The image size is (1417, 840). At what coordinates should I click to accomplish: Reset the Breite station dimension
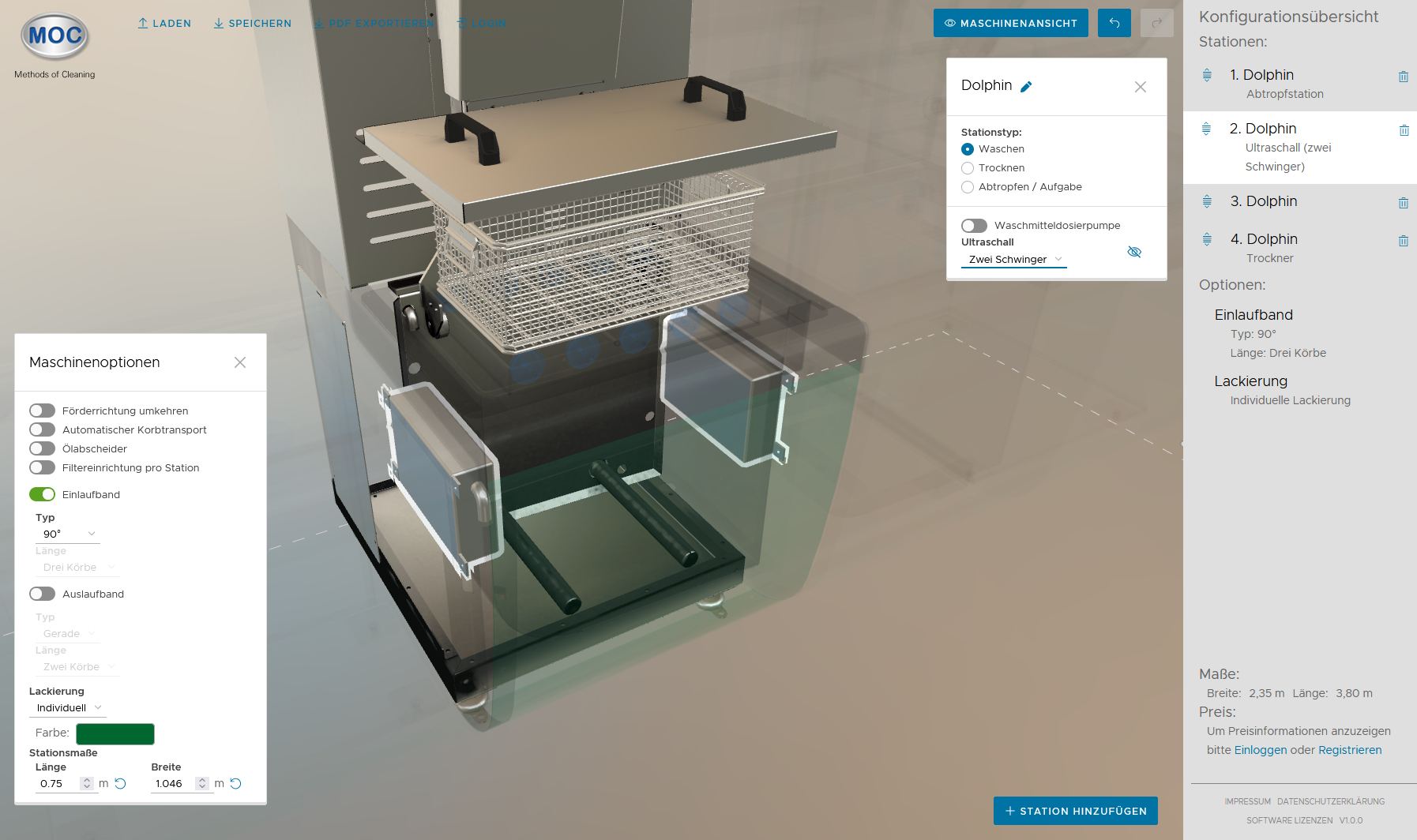[x=235, y=784]
